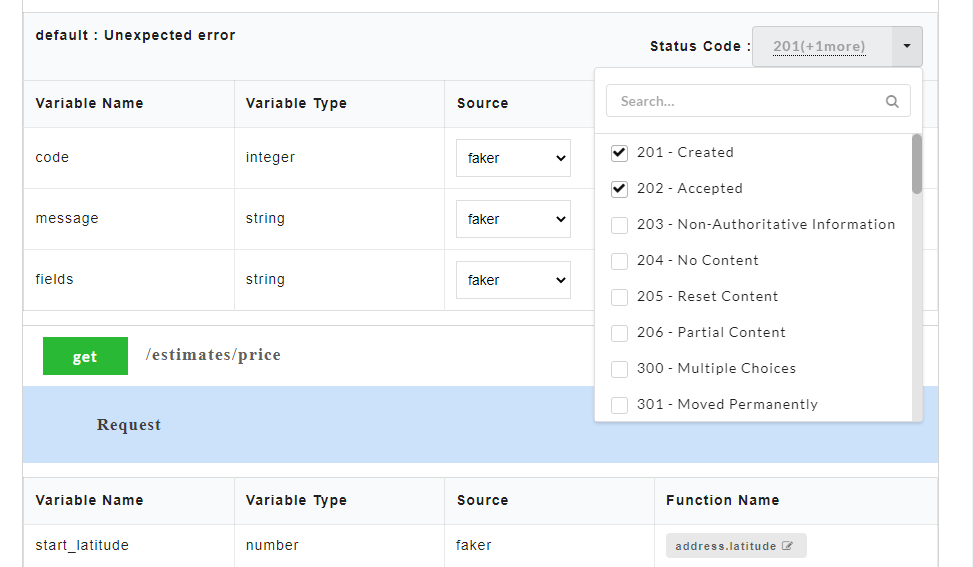Click the 'default : Unexpected error' heading
The height and width of the screenshot is (567, 973).
click(x=135, y=35)
